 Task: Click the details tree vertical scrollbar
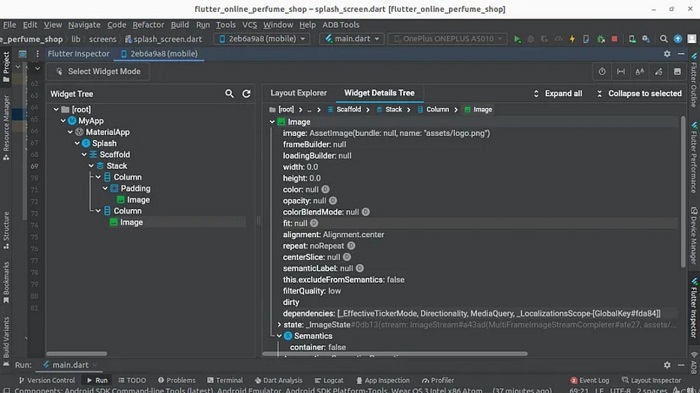tap(683, 192)
